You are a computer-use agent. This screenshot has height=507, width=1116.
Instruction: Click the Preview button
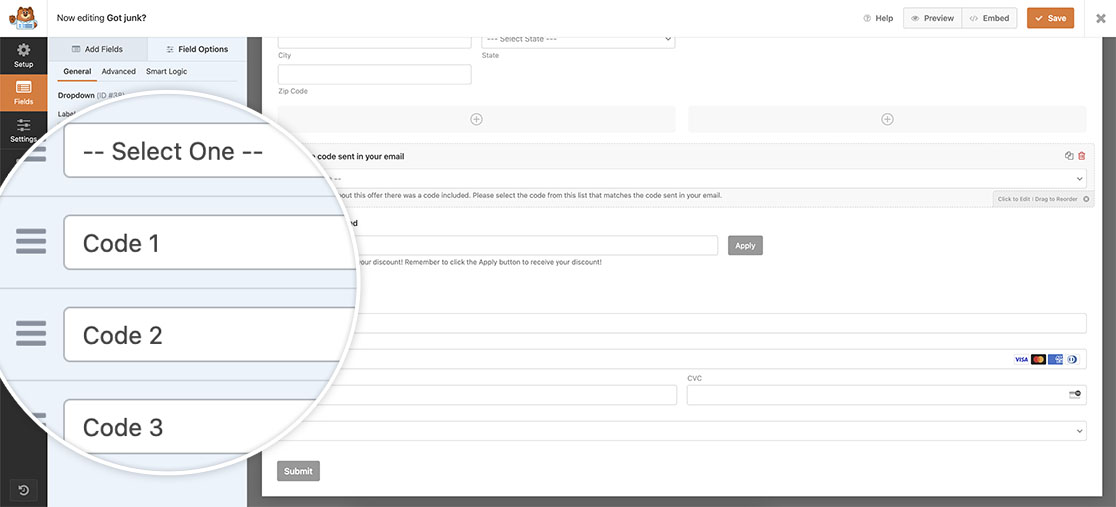click(x=932, y=19)
